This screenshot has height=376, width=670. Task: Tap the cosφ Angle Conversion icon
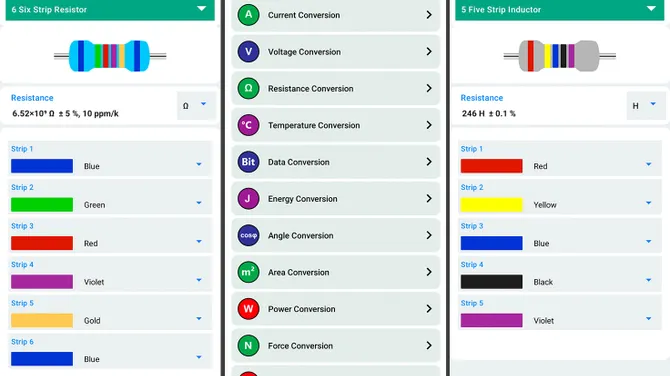(x=248, y=235)
